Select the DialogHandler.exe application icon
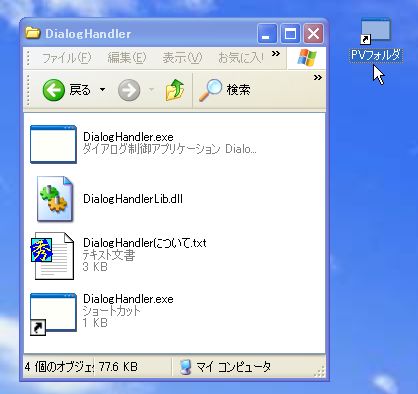Screen dimensions: 418x394 53,144
